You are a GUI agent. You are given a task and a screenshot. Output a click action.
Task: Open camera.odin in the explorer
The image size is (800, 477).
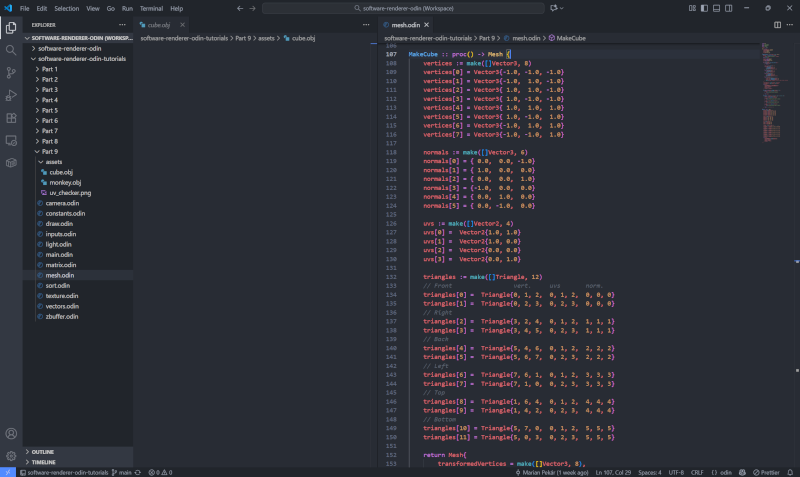(62, 203)
